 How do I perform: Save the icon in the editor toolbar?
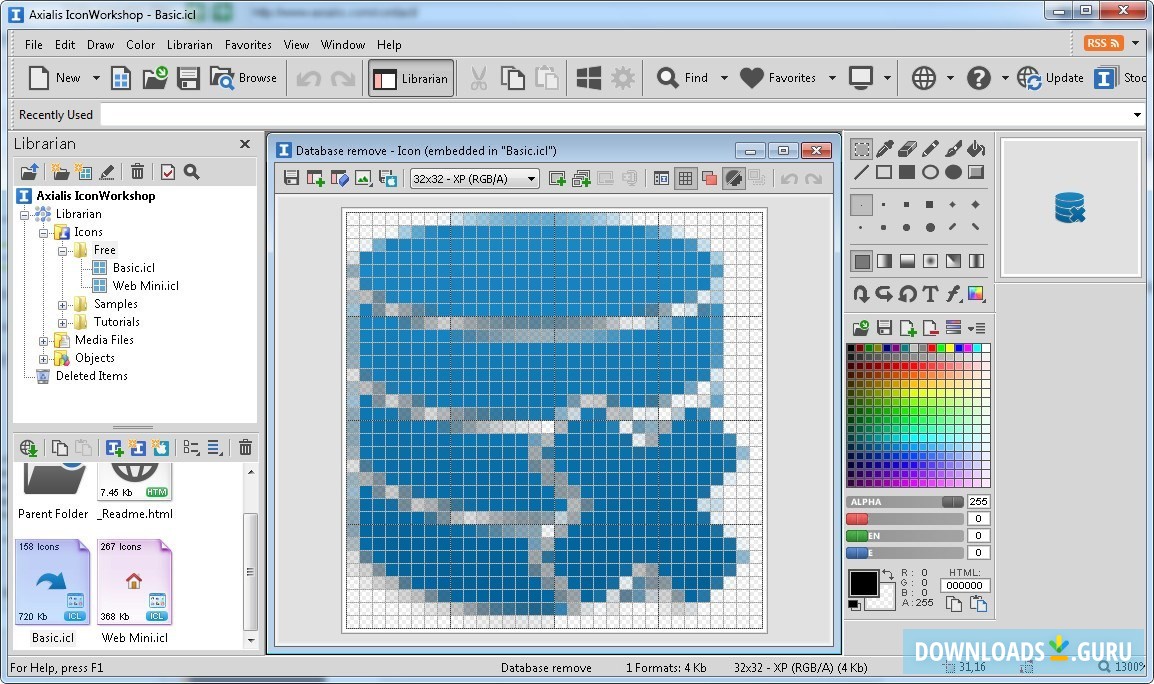pyautogui.click(x=292, y=178)
